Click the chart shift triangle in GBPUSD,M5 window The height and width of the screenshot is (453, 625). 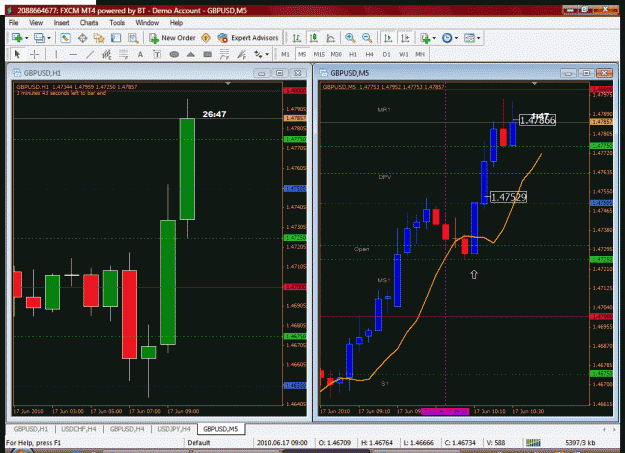pyautogui.click(x=535, y=83)
